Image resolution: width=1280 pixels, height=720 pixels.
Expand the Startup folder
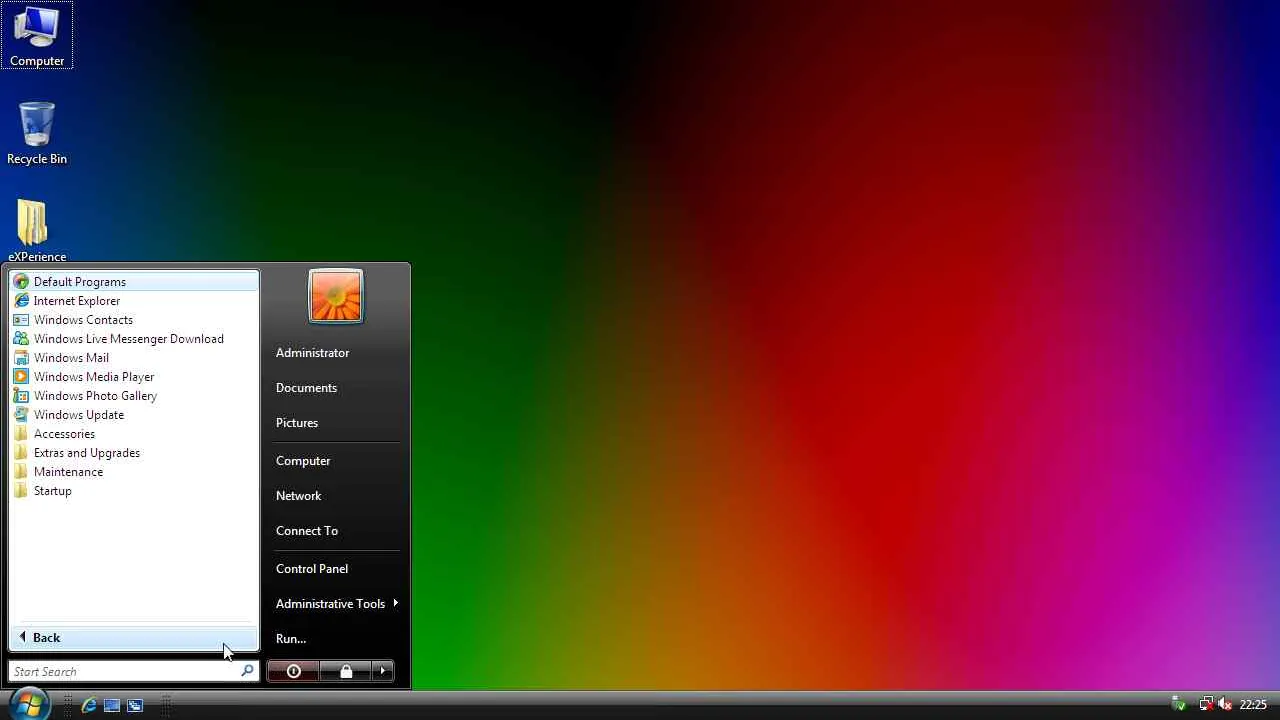coord(134,491)
